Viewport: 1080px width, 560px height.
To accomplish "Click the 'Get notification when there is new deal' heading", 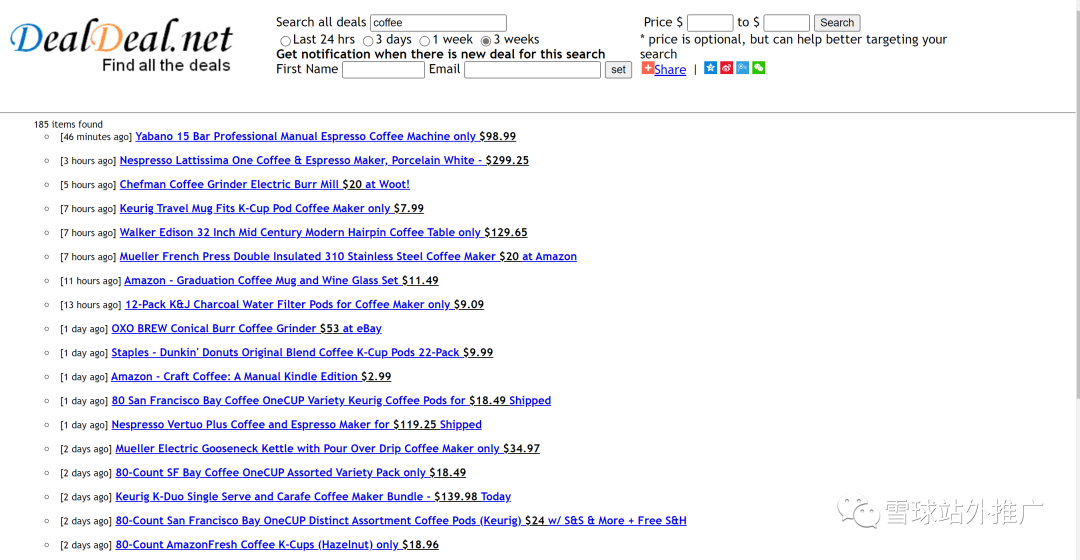I will point(441,54).
